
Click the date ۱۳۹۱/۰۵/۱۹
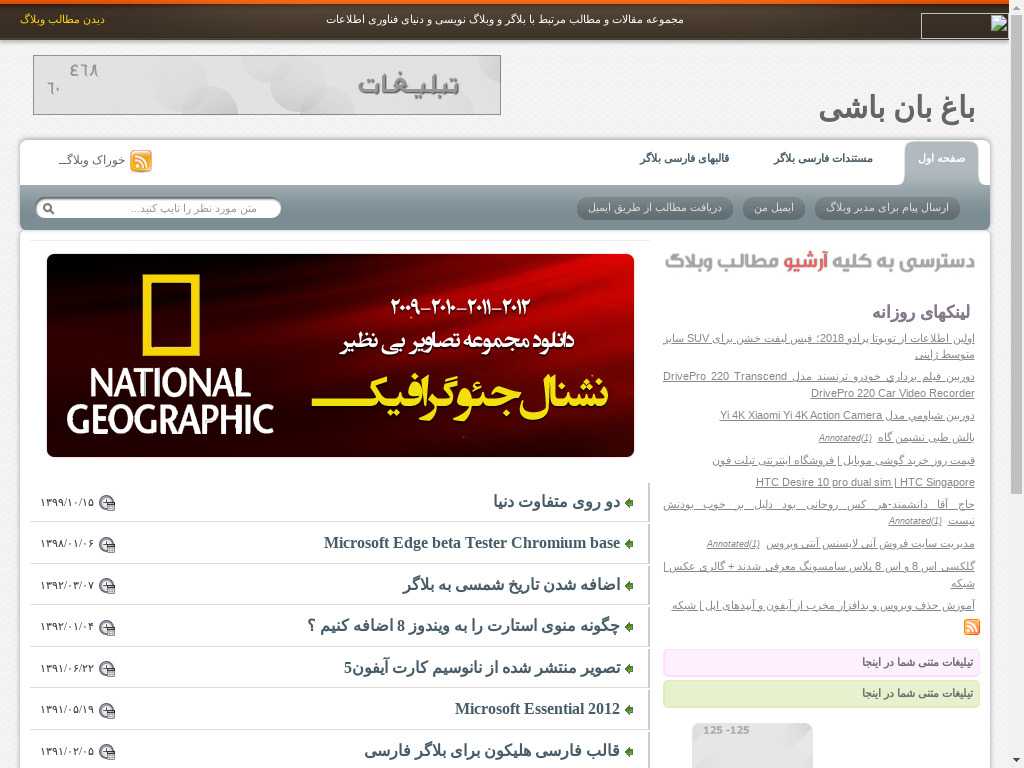[x=67, y=711]
